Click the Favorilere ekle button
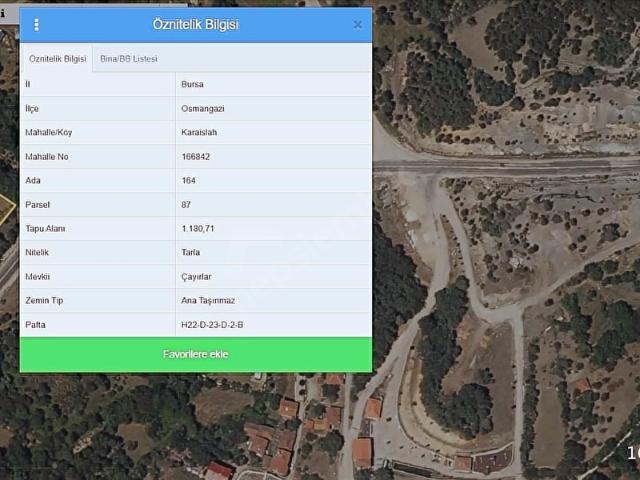The image size is (640, 480). [196, 355]
